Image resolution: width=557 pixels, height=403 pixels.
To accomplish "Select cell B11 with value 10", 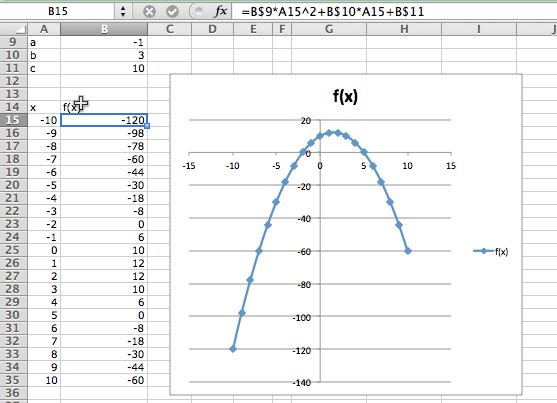I will [104, 68].
